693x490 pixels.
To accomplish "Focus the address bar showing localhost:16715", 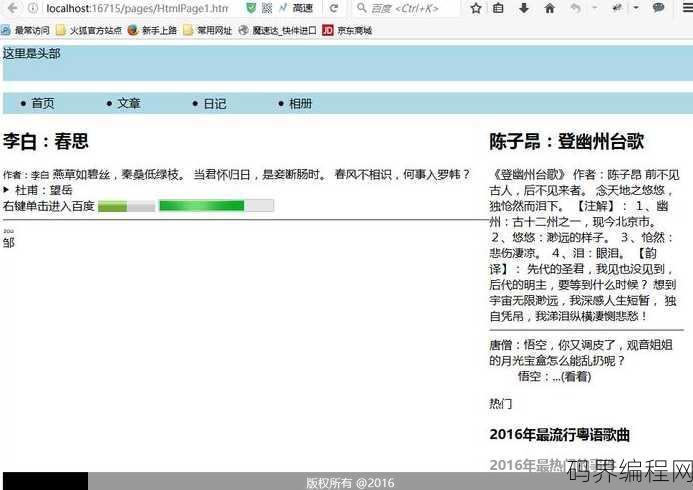I will pos(137,8).
